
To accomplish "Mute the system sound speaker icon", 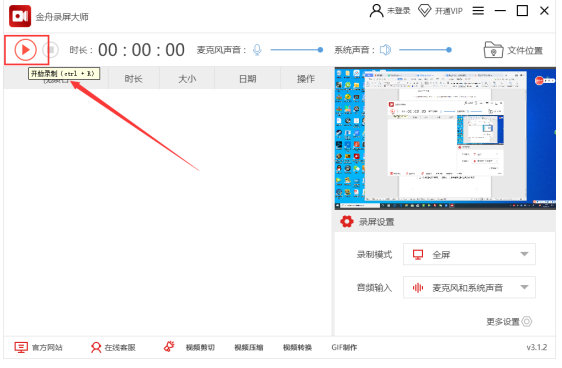I will (x=385, y=50).
